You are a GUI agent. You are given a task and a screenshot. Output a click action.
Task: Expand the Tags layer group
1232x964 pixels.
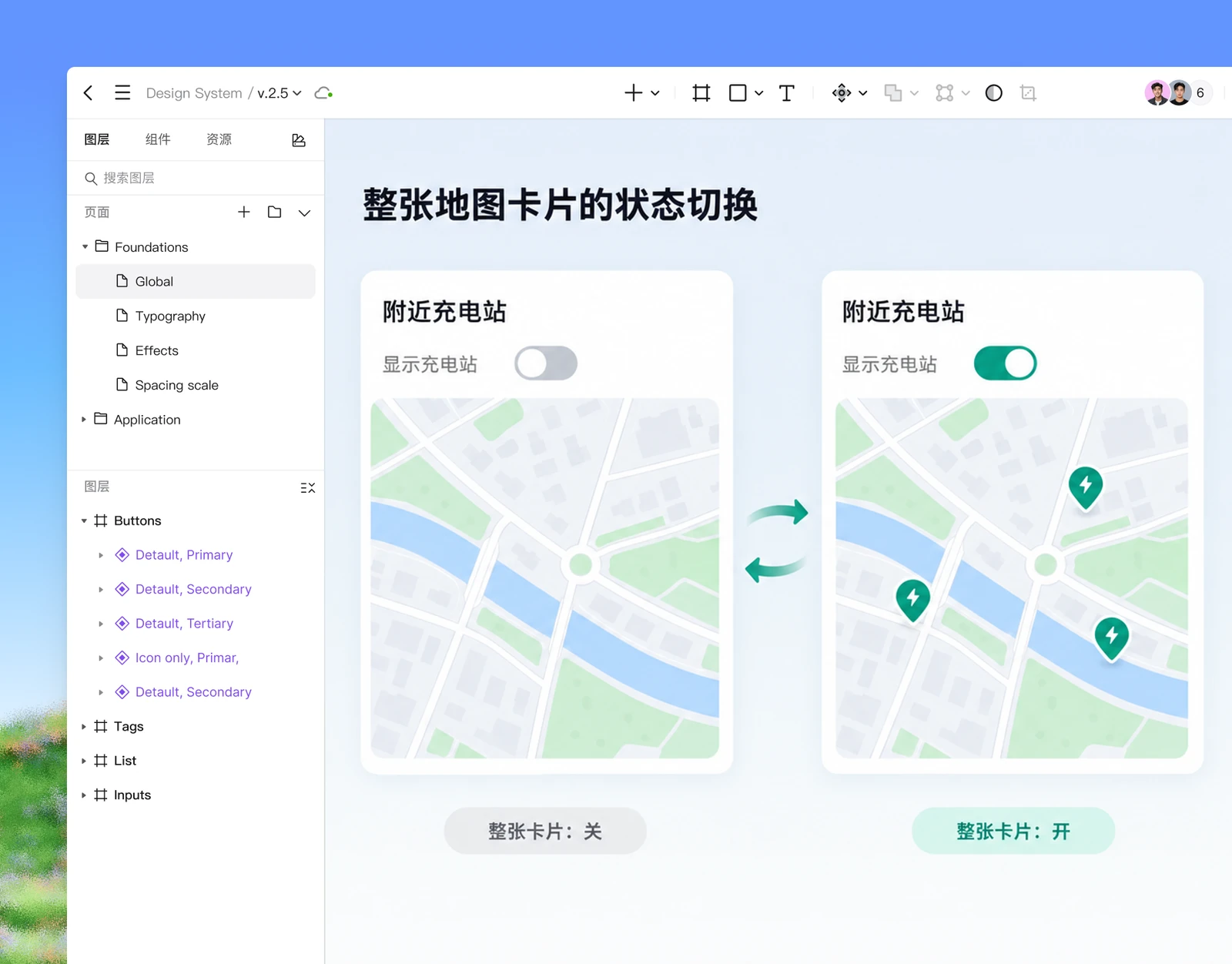coord(84,726)
